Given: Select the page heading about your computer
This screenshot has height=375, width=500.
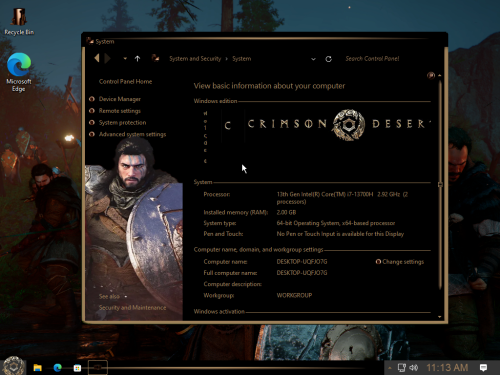Looking at the screenshot, I should click(269, 86).
